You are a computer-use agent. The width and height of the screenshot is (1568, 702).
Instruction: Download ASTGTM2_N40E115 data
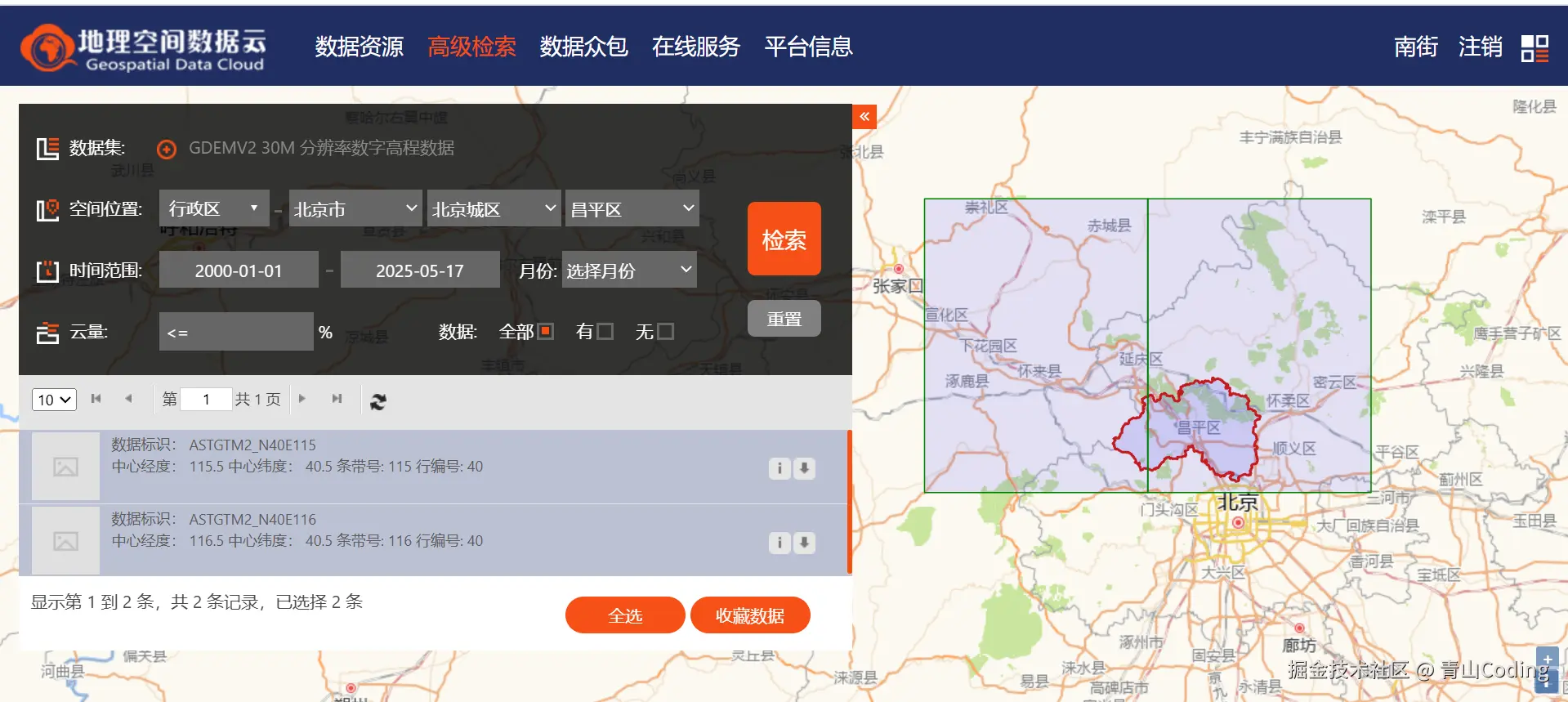pos(805,468)
